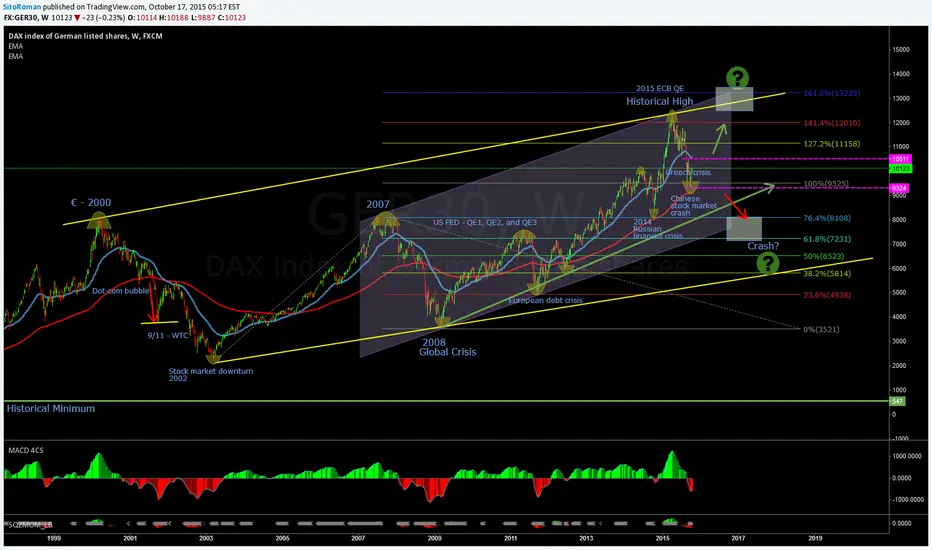
Task: Select the € - 2000 annotation
Action: 90,203
